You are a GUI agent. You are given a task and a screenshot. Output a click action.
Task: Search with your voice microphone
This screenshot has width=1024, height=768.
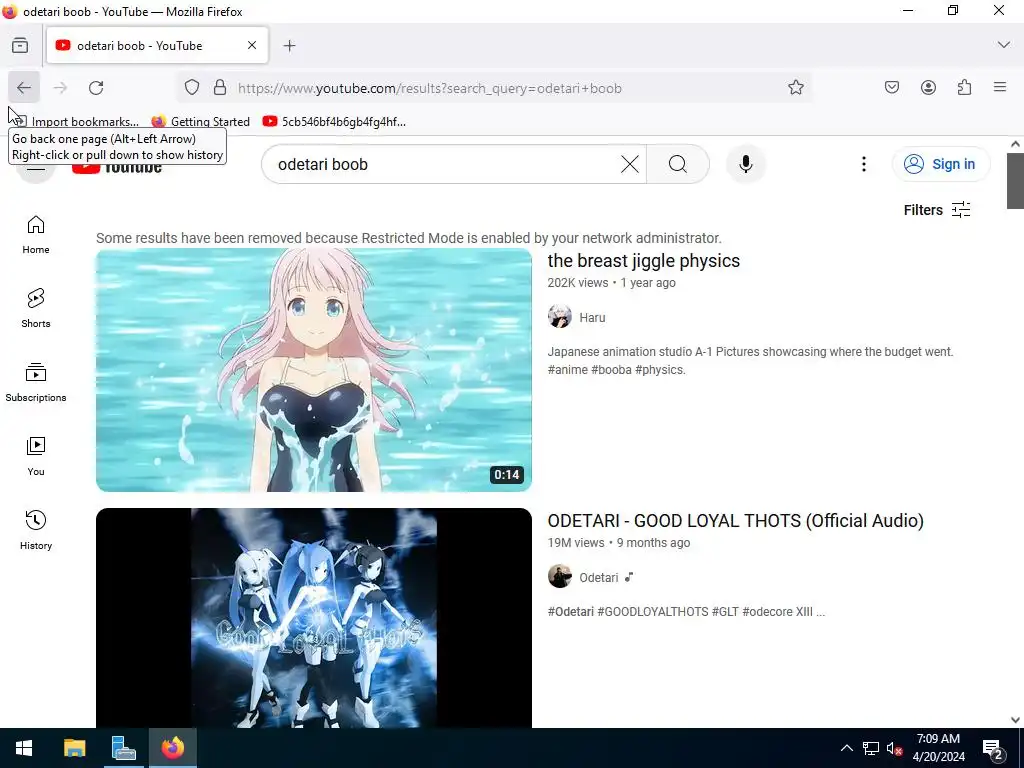(x=746, y=164)
